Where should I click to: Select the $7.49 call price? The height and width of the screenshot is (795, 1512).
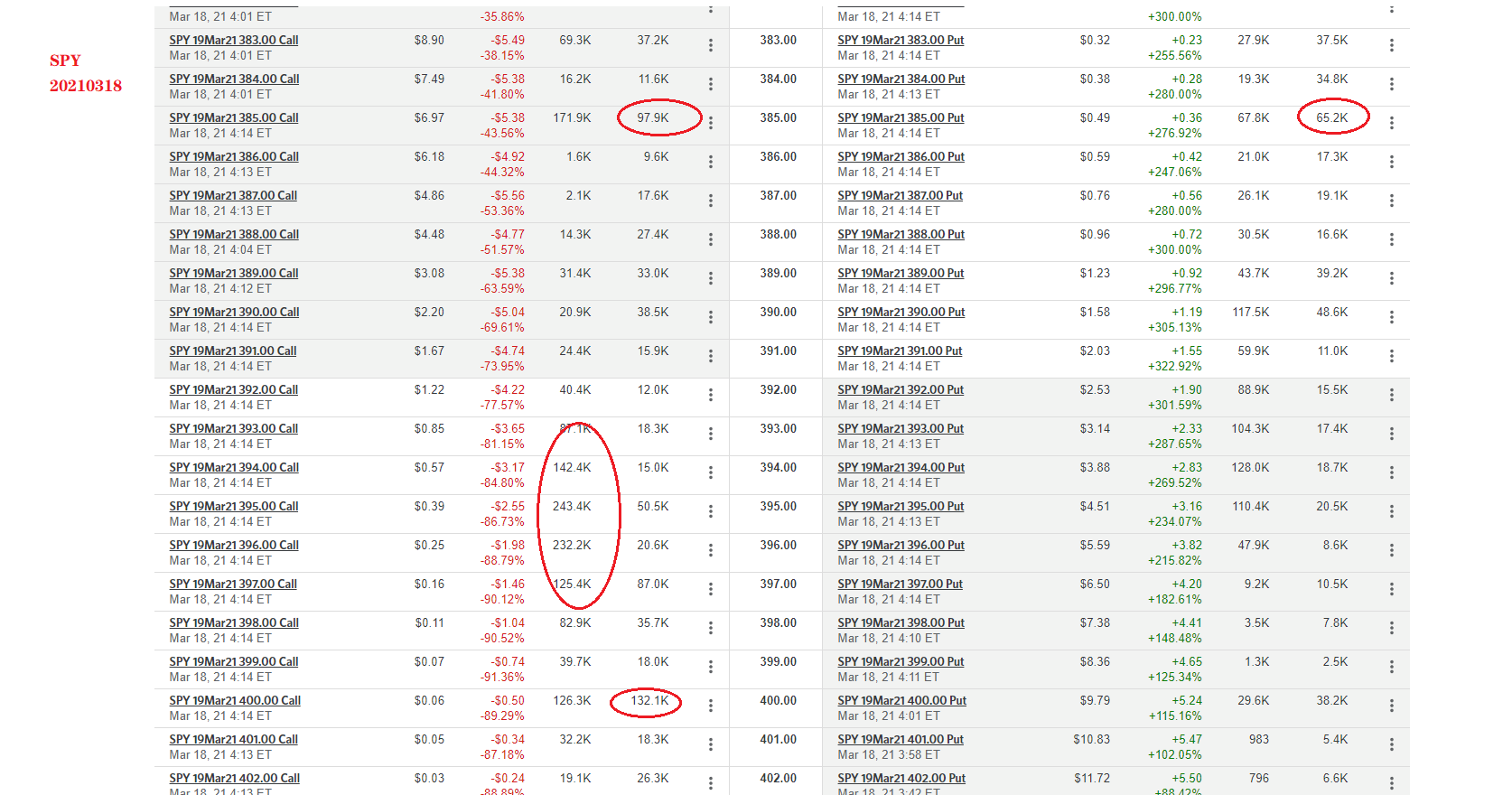click(429, 79)
